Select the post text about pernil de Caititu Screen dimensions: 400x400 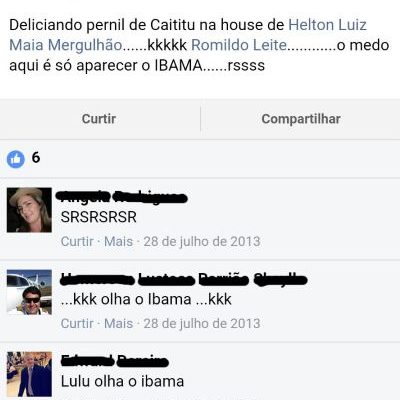199,45
